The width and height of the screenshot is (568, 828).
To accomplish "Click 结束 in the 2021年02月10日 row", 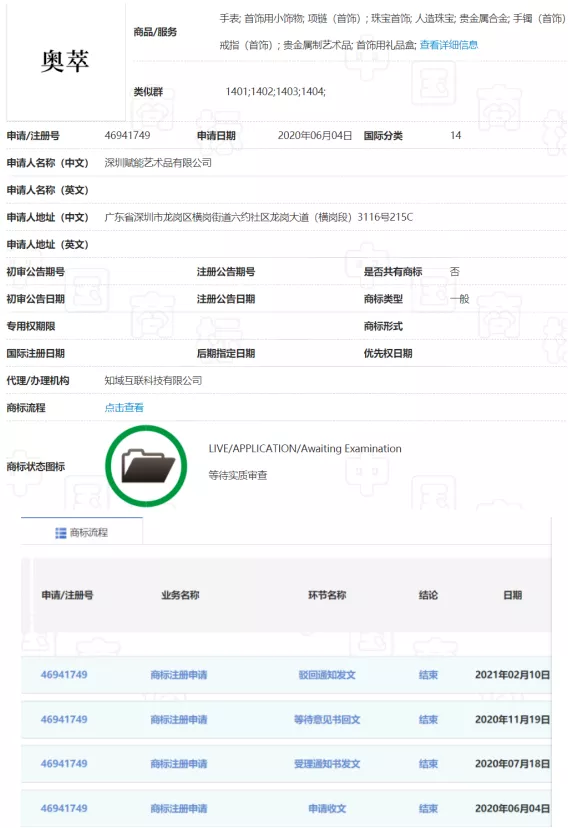I will pyautogui.click(x=428, y=675).
